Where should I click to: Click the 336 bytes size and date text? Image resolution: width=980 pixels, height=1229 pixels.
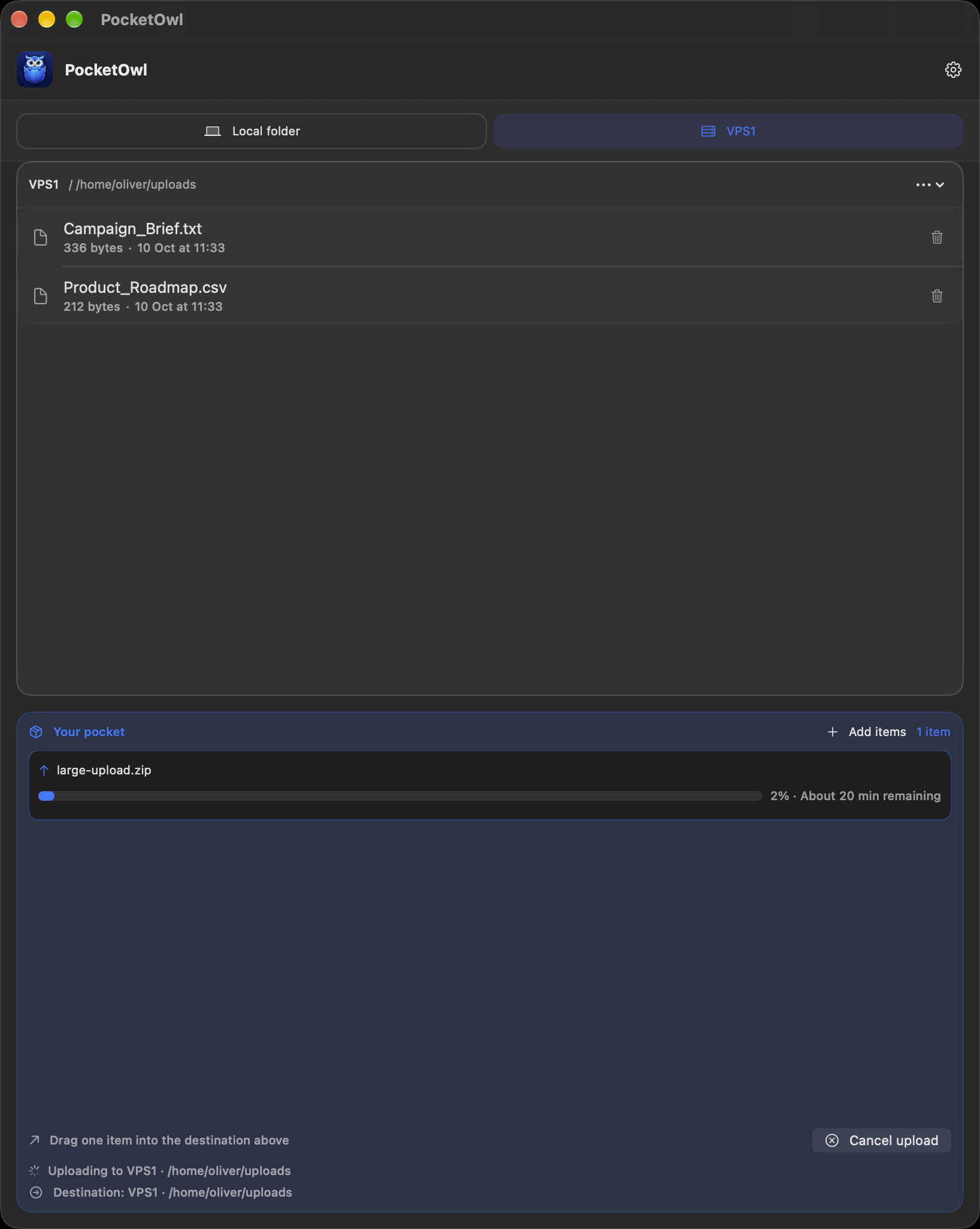(144, 248)
